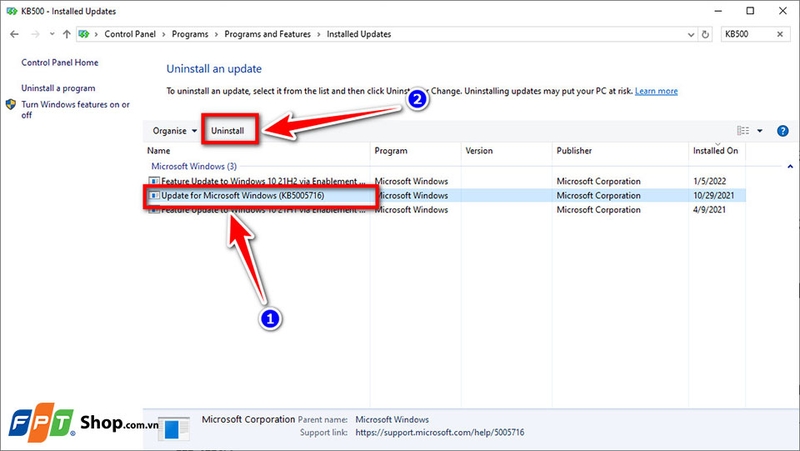Click the Control Panel icon in address bar

pos(84,34)
